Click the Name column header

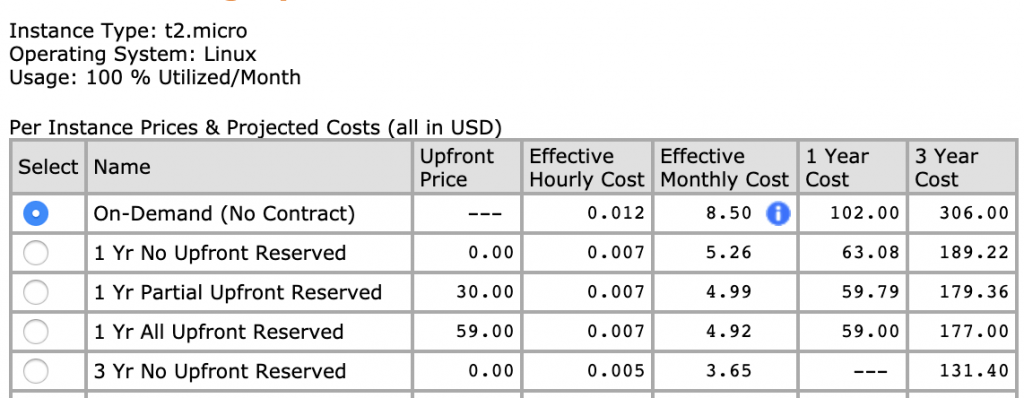pyautogui.click(x=249, y=167)
